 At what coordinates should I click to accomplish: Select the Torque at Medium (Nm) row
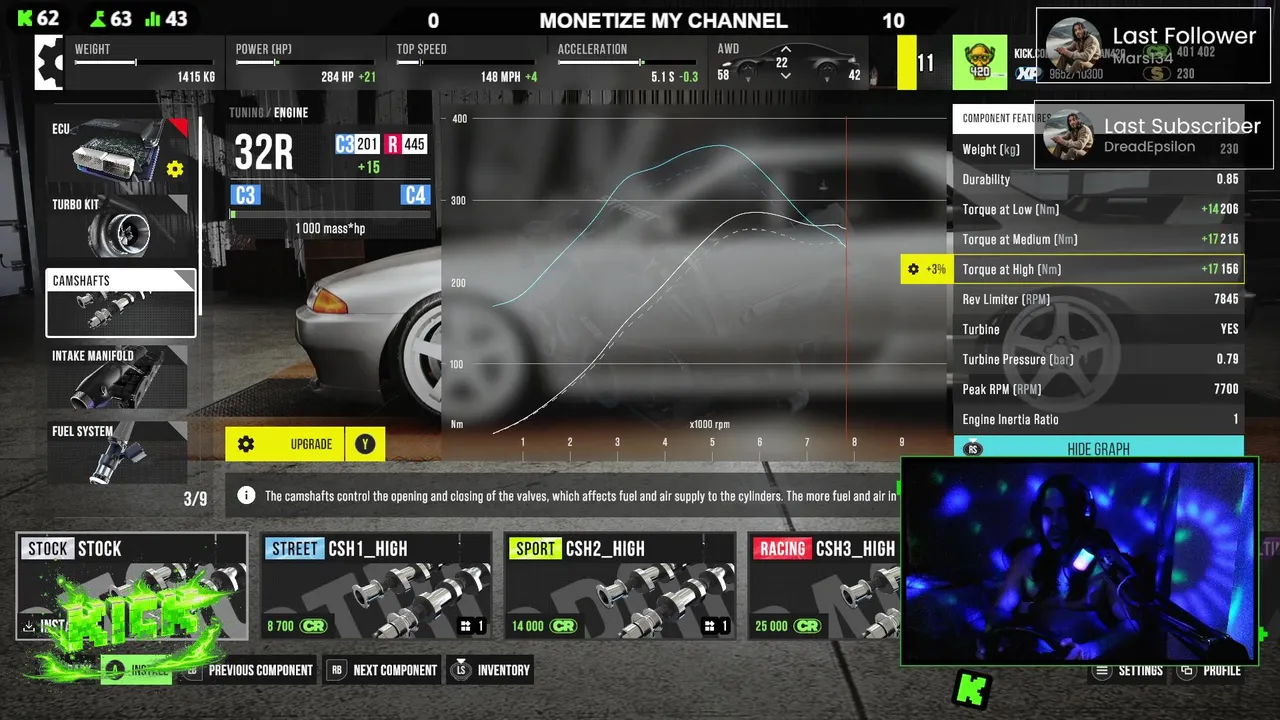[1099, 239]
